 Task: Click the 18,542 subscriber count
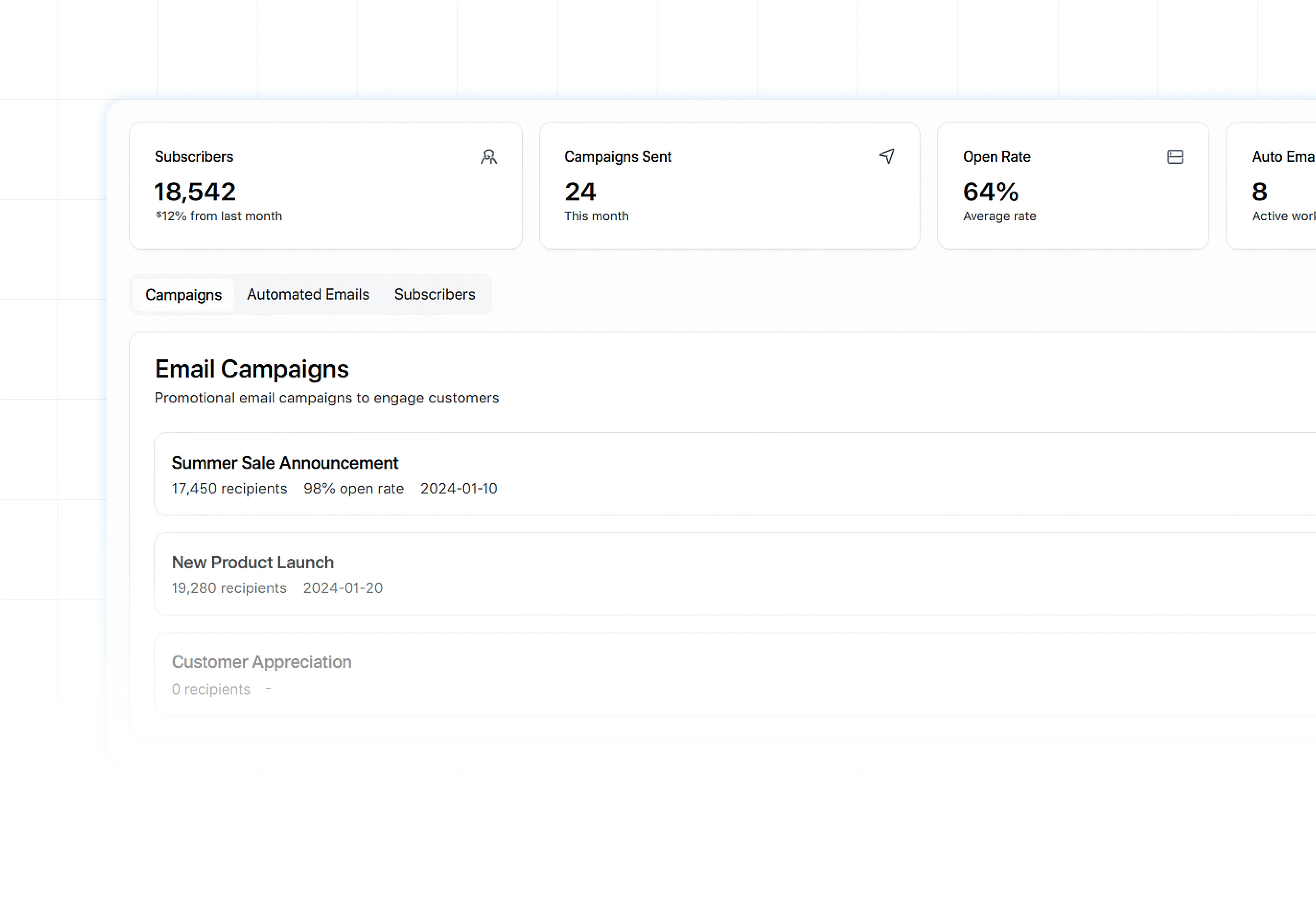195,191
